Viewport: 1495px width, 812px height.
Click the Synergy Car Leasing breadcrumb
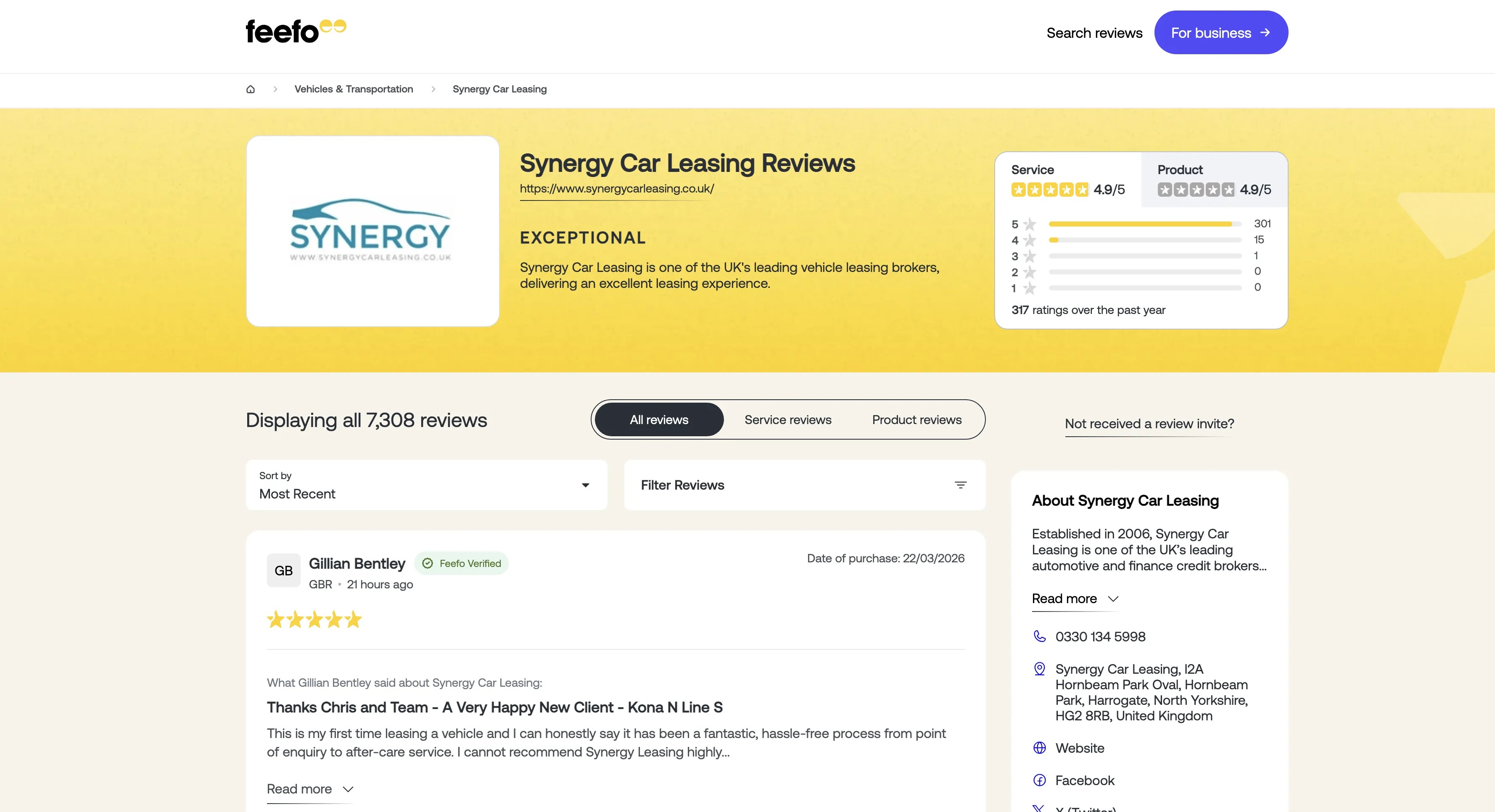point(499,90)
